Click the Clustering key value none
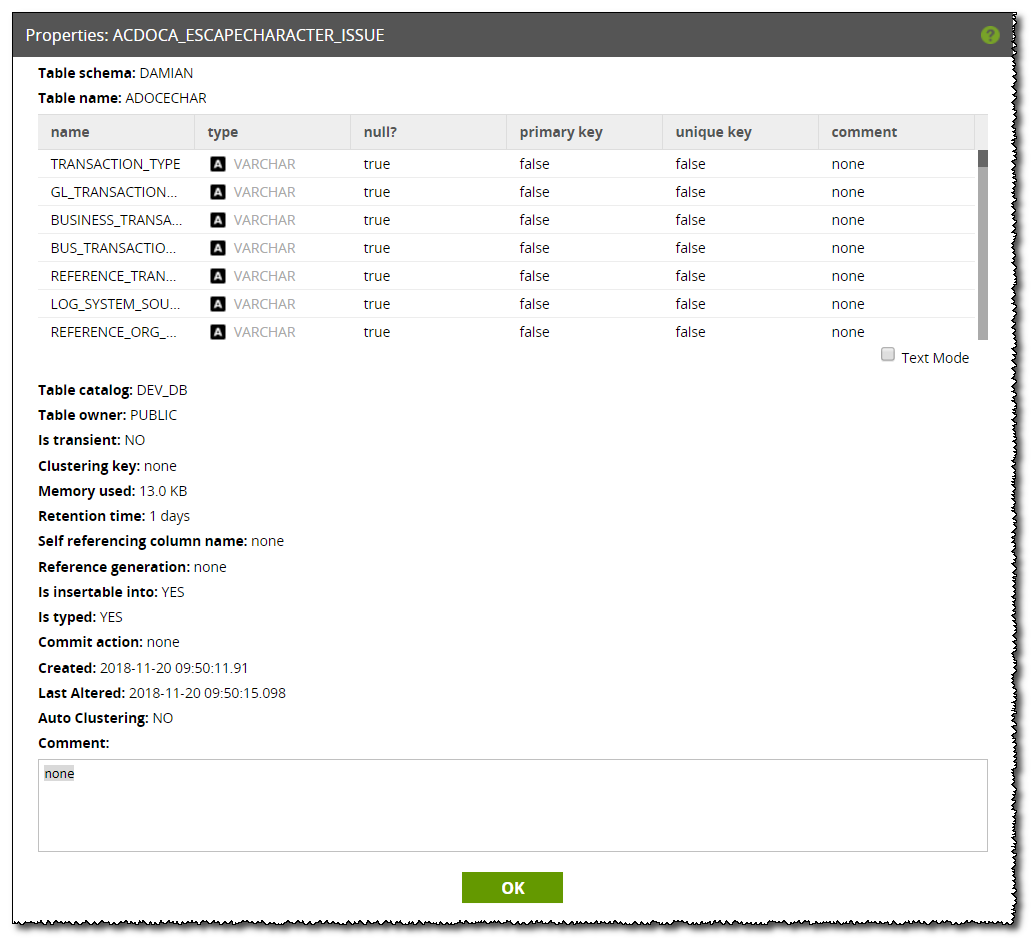 click(x=160, y=466)
